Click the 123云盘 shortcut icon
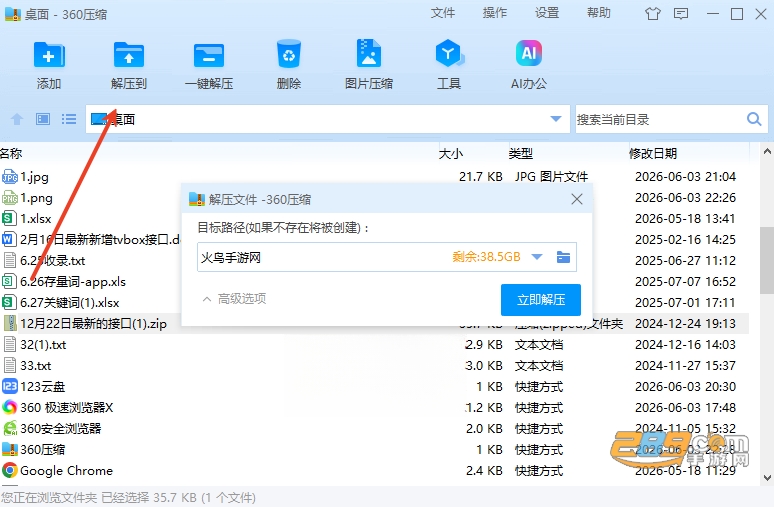Image resolution: width=774 pixels, height=507 pixels. 9,386
